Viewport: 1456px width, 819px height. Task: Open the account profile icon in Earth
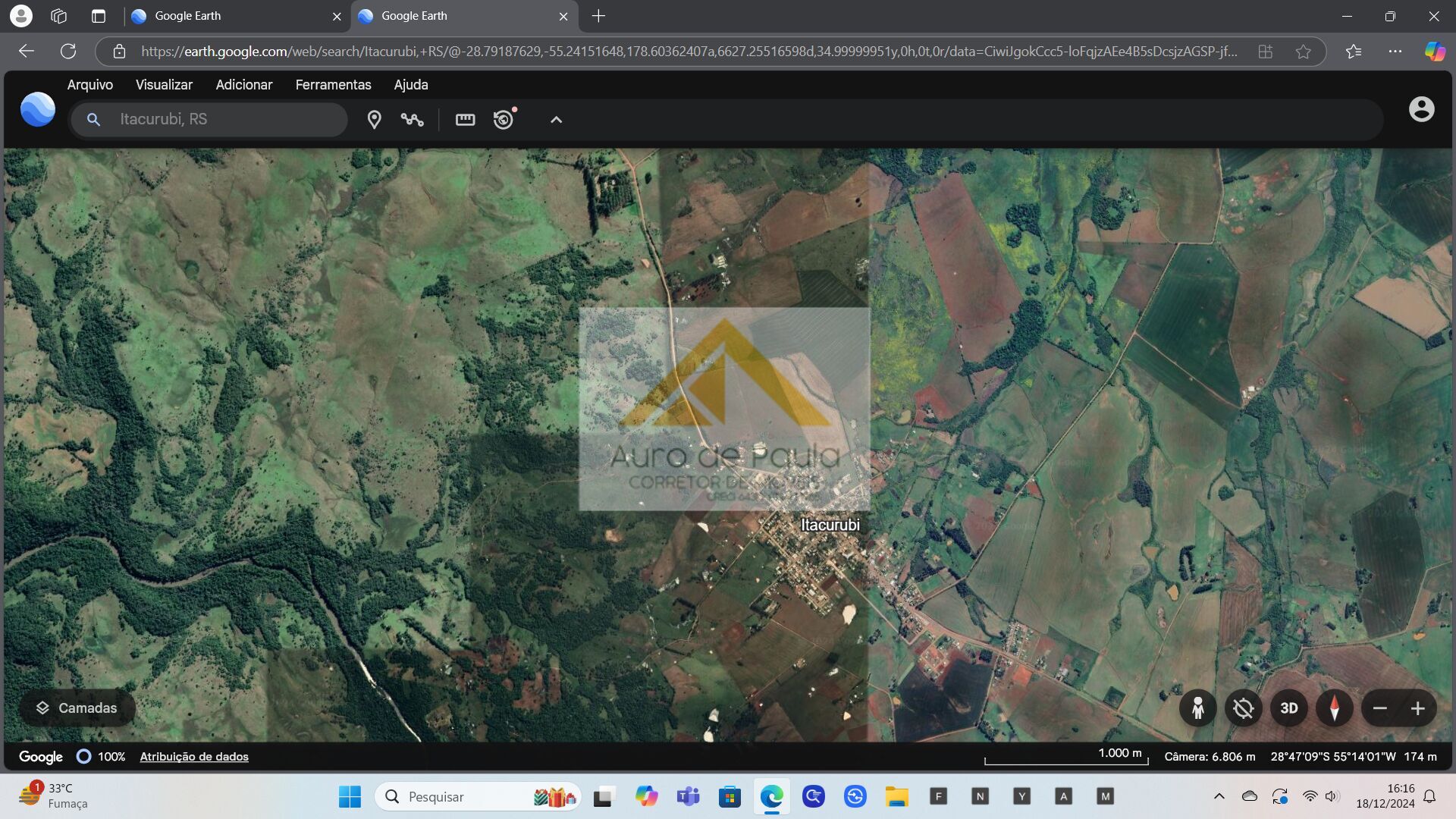tap(1421, 109)
